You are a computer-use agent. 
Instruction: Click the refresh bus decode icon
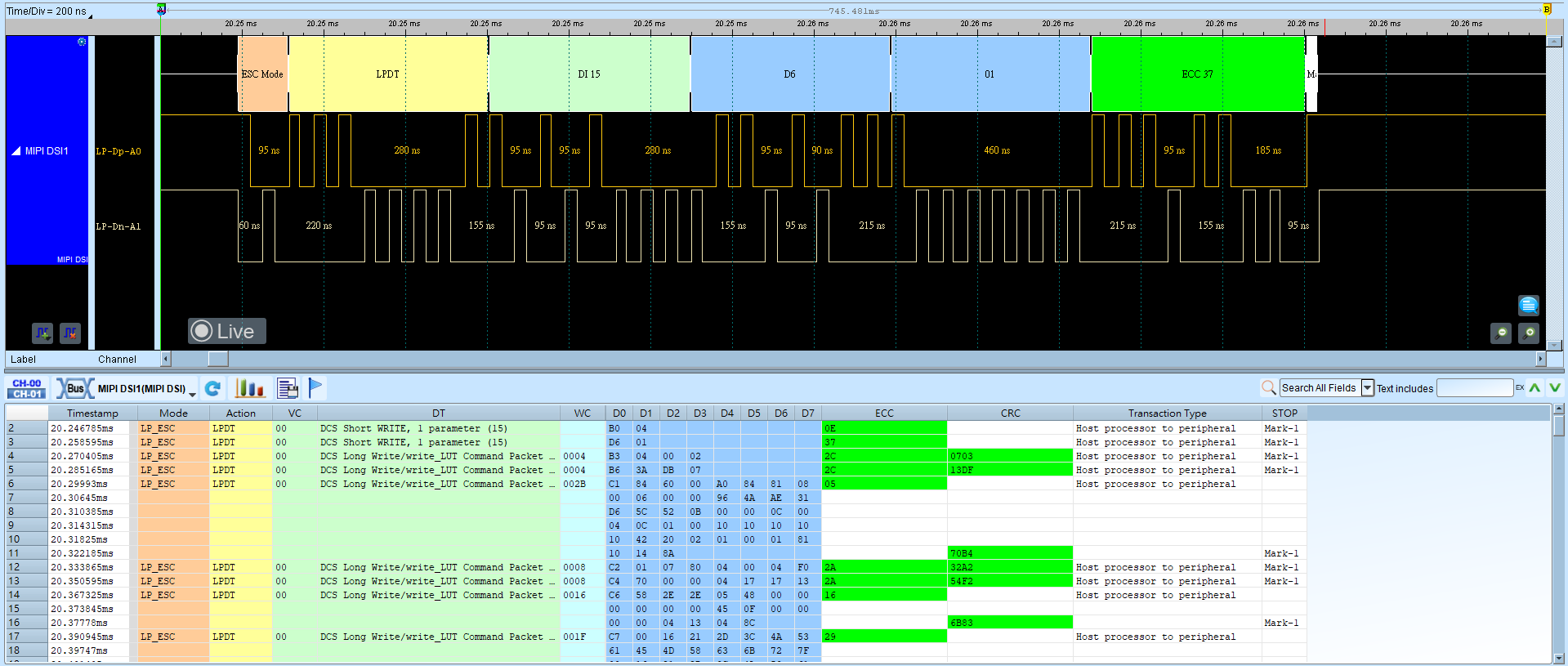tap(213, 388)
